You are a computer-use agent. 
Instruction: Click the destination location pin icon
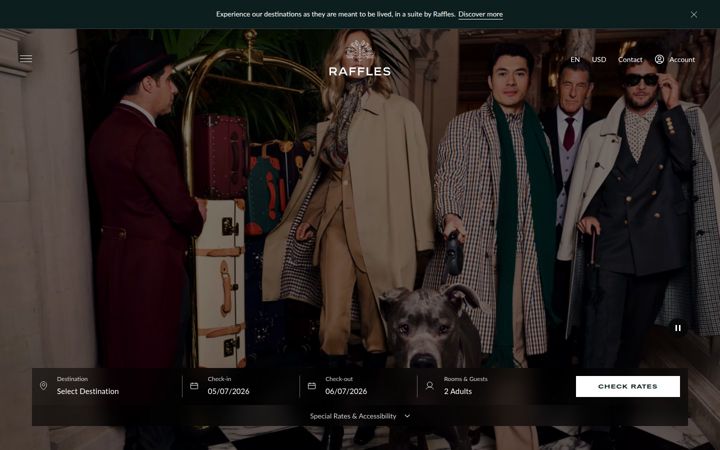coord(43,386)
